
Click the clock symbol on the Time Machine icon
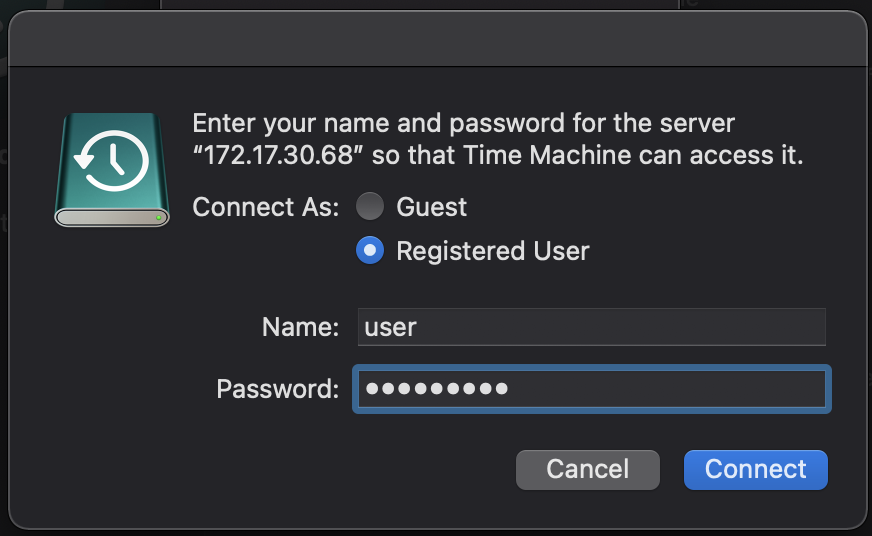(x=112, y=161)
